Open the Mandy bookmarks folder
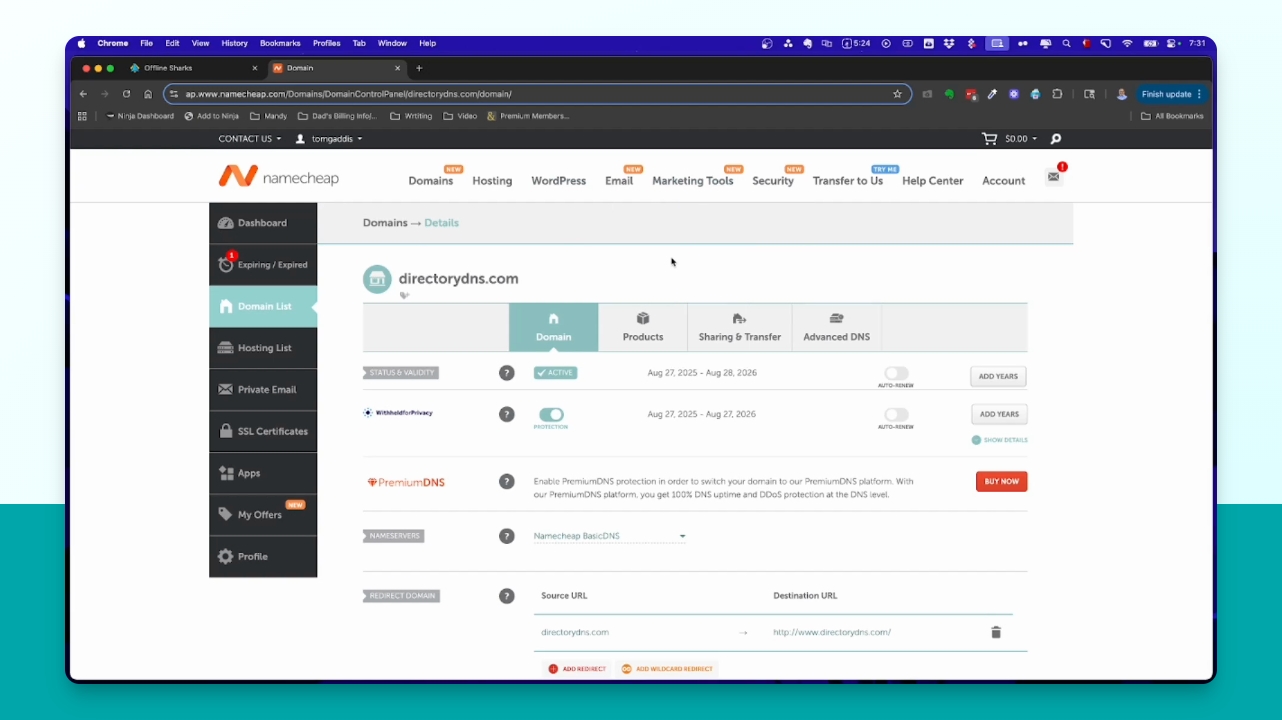1282x720 pixels. pyautogui.click(x=268, y=116)
